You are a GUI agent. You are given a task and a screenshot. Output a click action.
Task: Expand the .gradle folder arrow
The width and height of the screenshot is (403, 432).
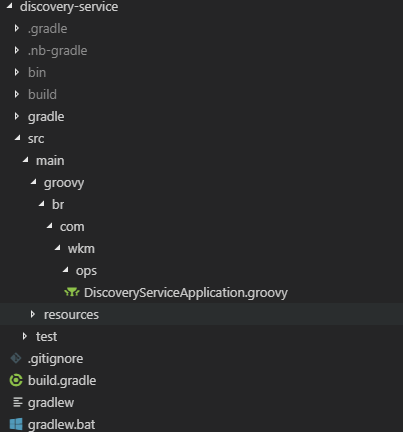click(17, 28)
